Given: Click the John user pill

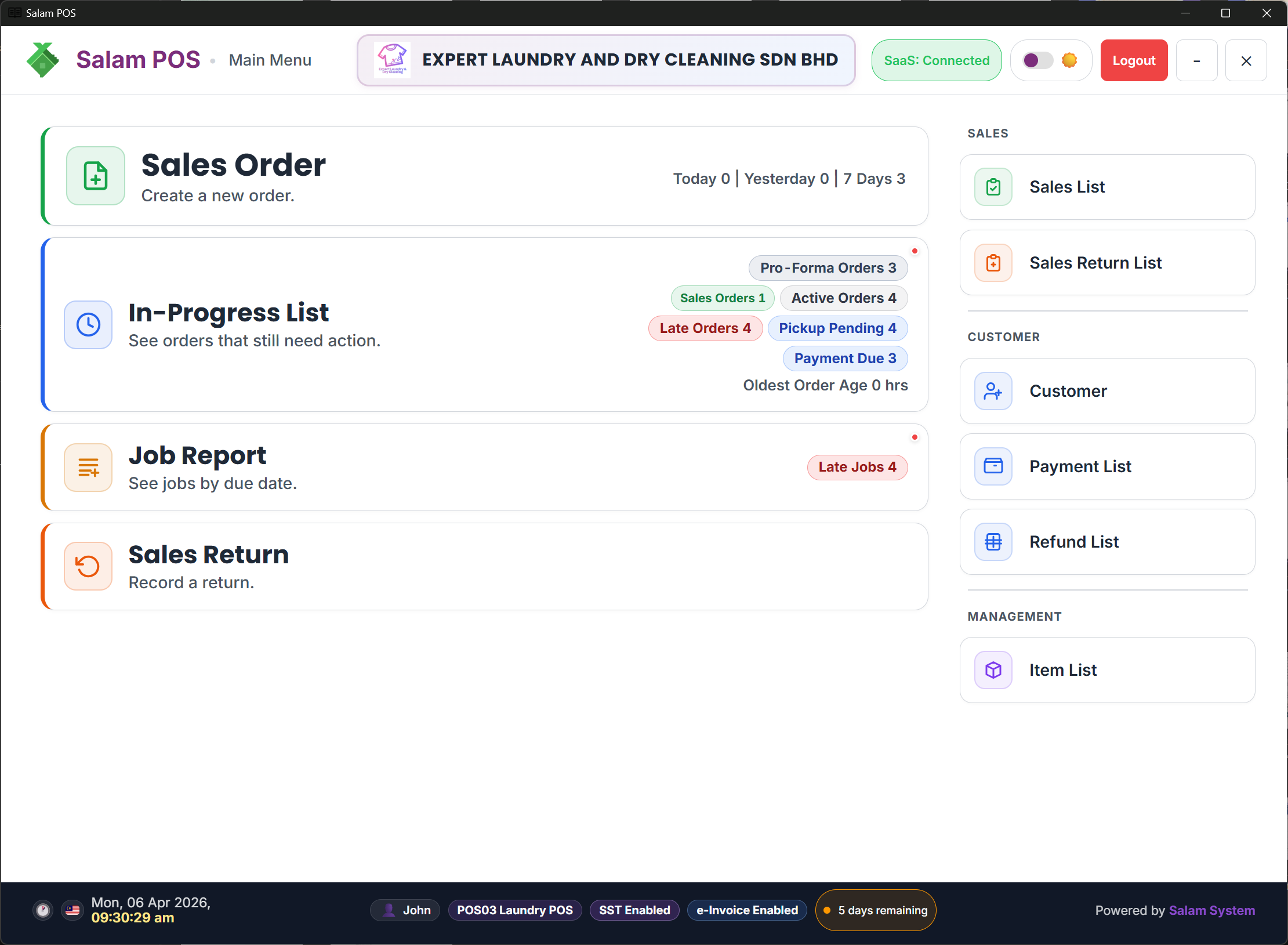Looking at the screenshot, I should pyautogui.click(x=405, y=910).
